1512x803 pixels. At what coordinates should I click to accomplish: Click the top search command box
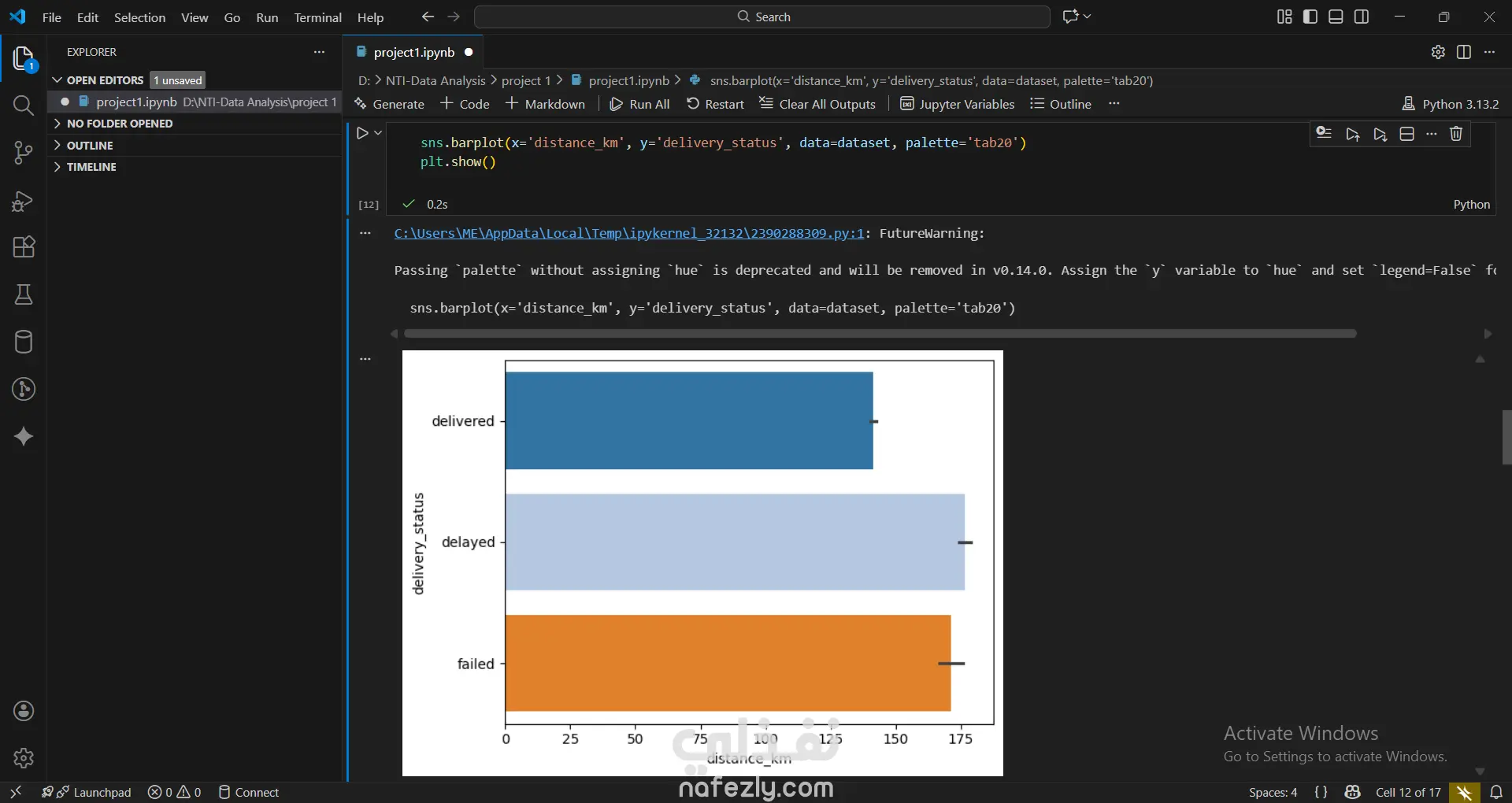tap(762, 17)
